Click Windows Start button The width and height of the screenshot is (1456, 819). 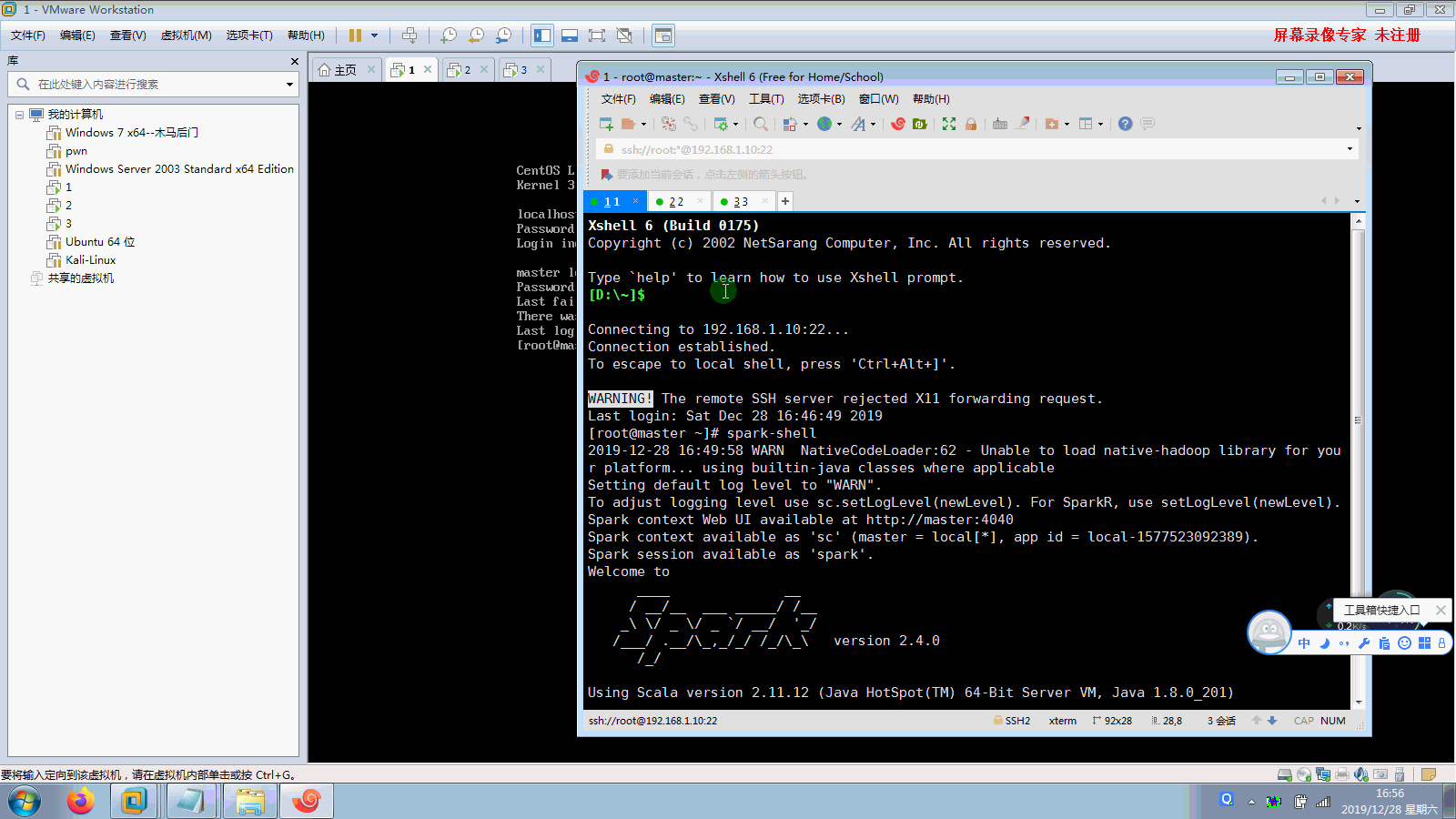25,802
